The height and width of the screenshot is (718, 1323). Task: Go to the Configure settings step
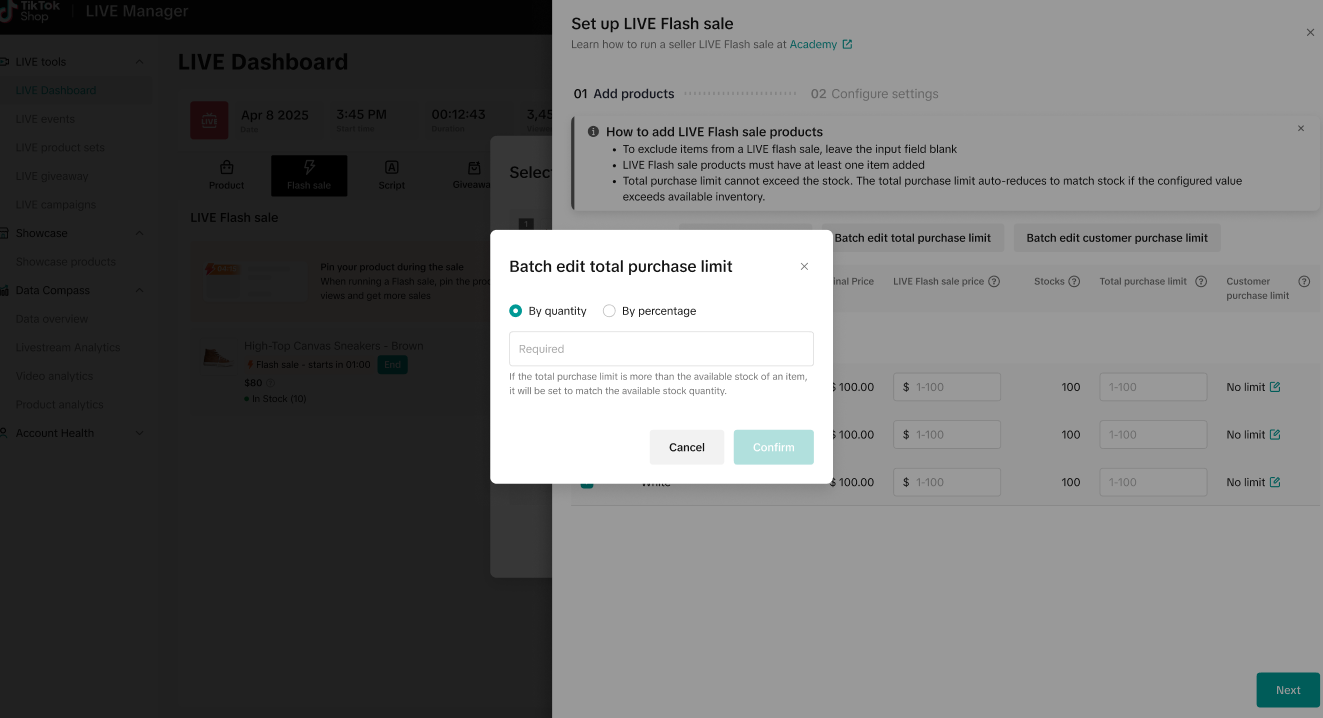874,94
